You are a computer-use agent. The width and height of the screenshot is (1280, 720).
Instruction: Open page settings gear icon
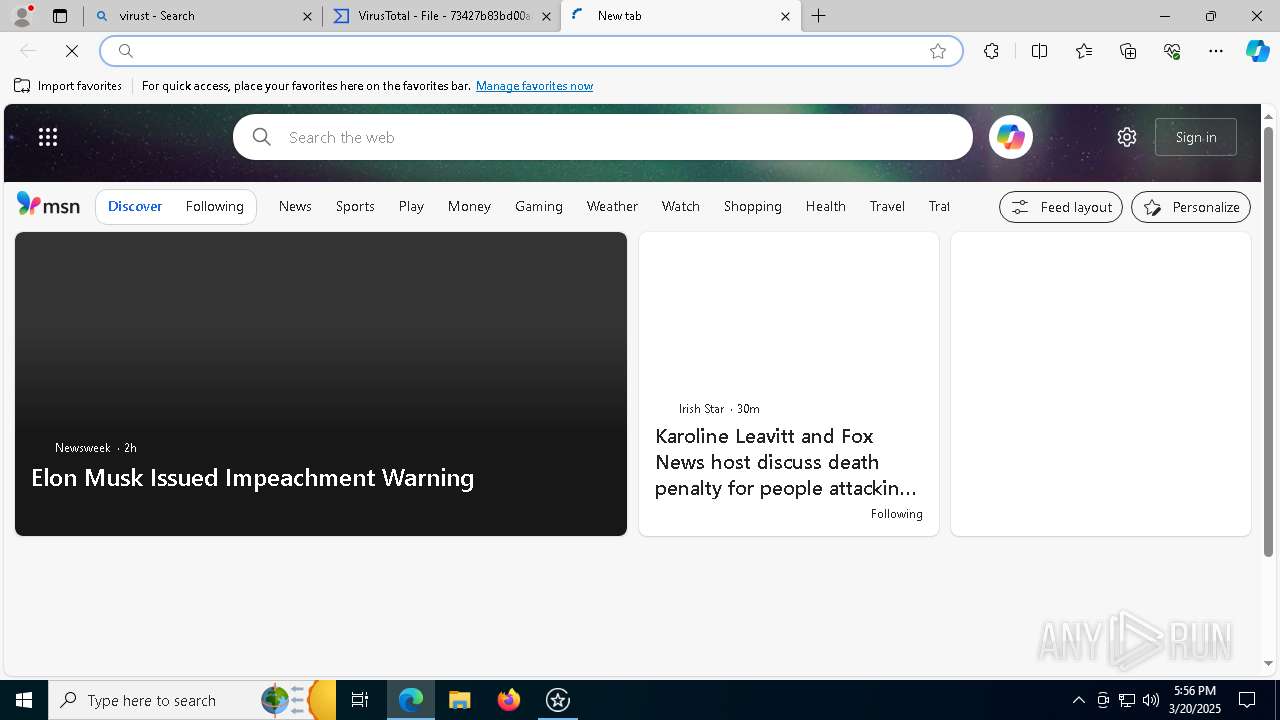point(1127,137)
